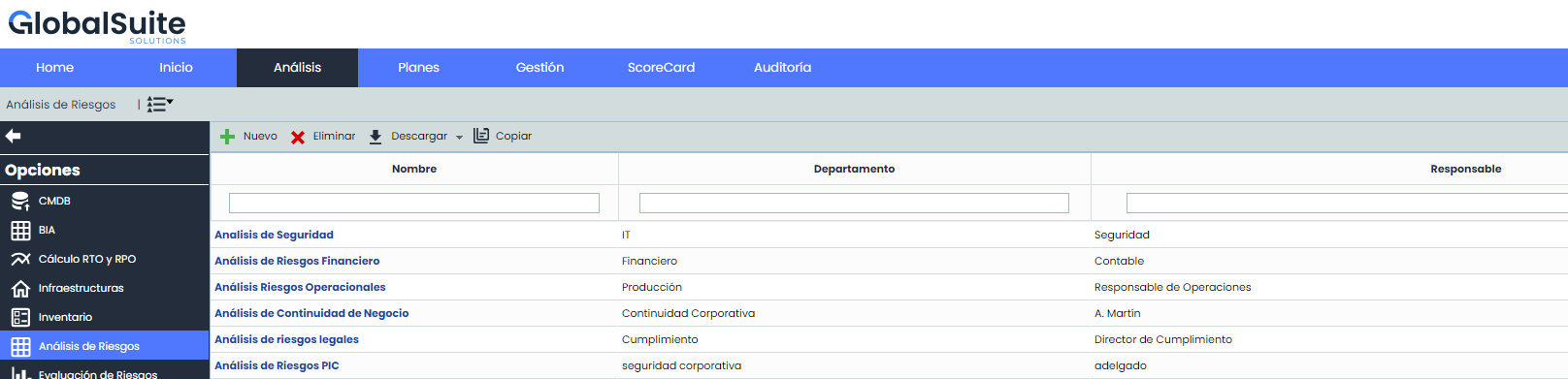Click the Descargar download icon
This screenshot has width=1568, height=379.
(376, 137)
